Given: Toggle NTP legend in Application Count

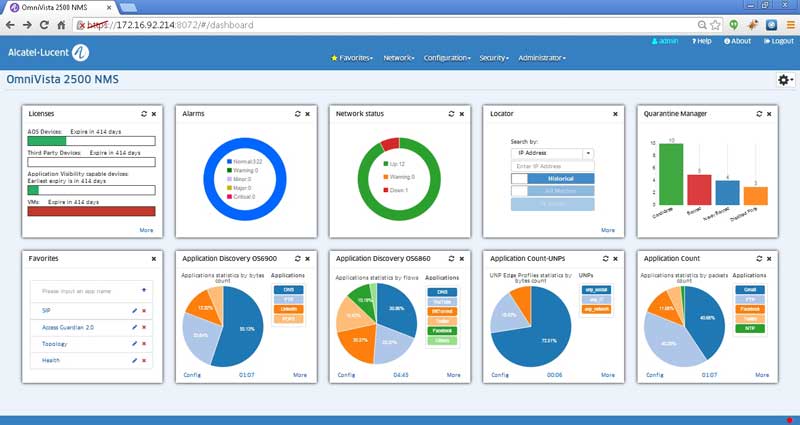Looking at the screenshot, I should click(x=750, y=329).
